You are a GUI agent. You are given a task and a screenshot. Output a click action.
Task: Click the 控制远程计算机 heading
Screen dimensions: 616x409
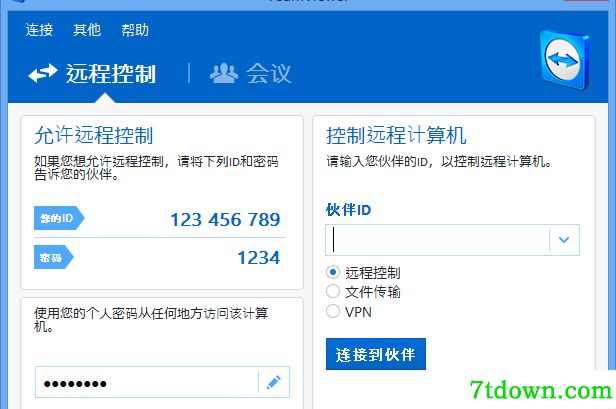(x=396, y=136)
